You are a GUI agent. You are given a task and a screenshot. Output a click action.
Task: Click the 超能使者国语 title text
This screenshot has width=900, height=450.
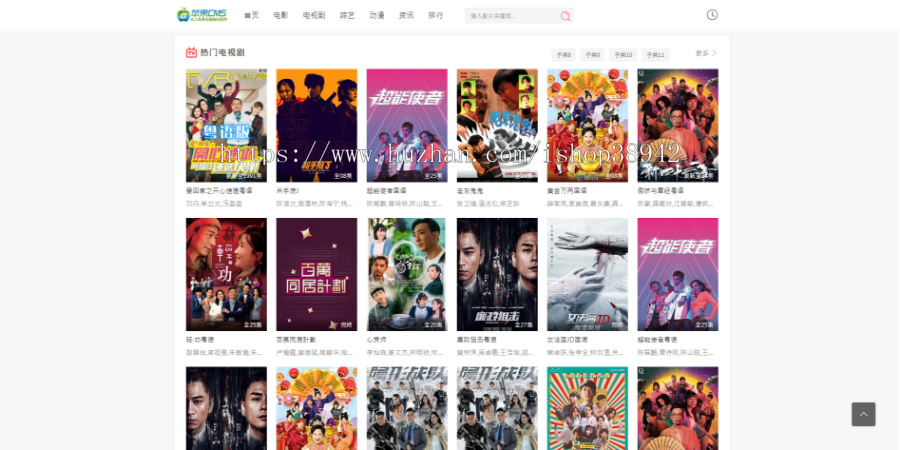[x=386, y=191]
